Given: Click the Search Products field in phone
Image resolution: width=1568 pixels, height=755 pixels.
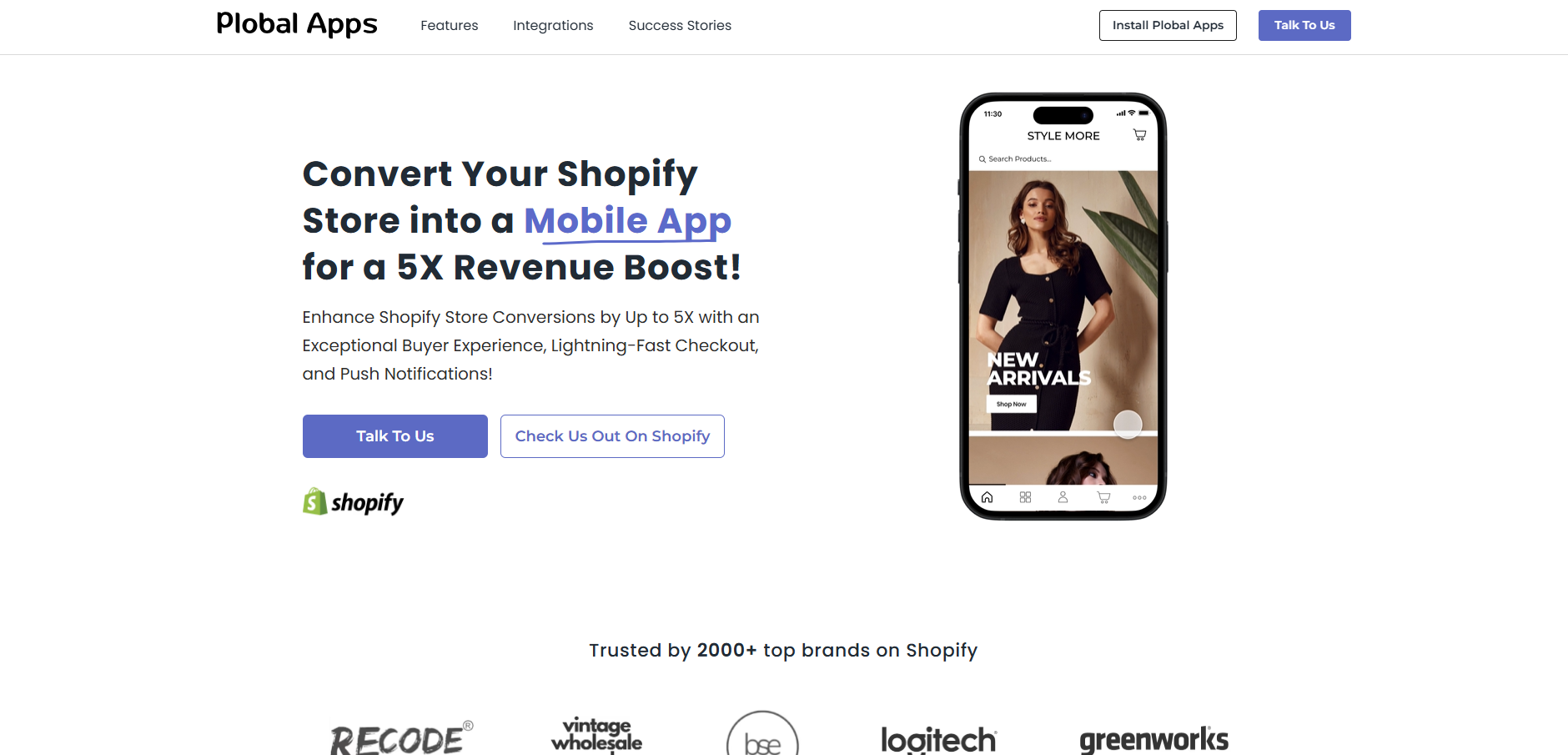Looking at the screenshot, I should [x=1063, y=159].
